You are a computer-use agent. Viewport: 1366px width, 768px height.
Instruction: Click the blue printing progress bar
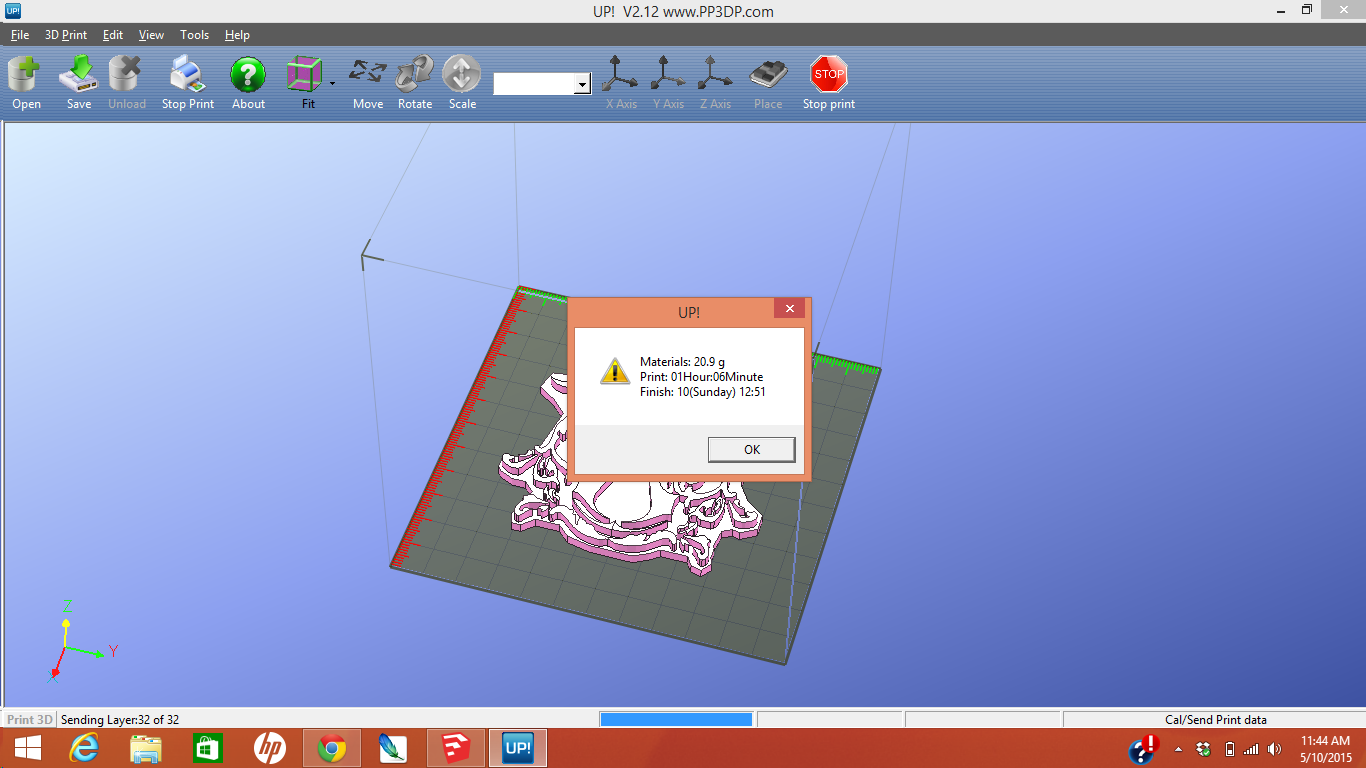pyautogui.click(x=676, y=718)
